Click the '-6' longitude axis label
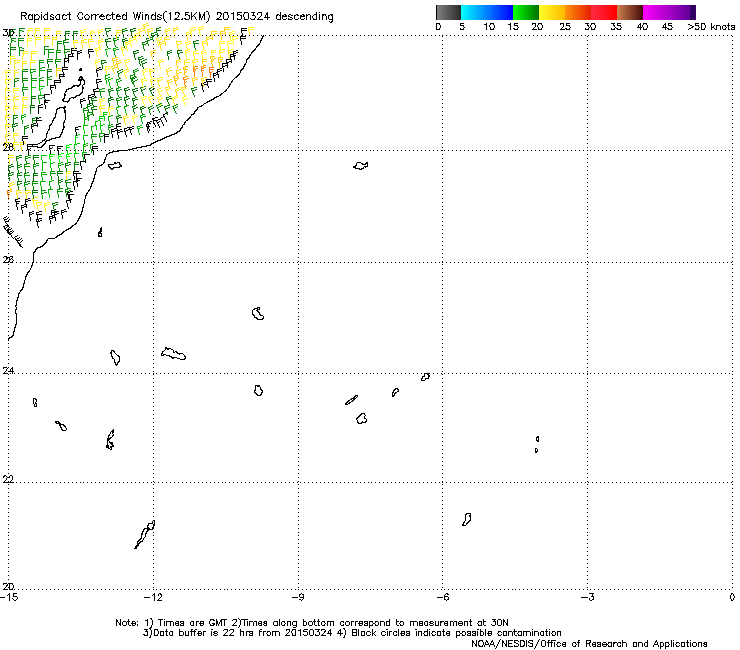 point(442,598)
